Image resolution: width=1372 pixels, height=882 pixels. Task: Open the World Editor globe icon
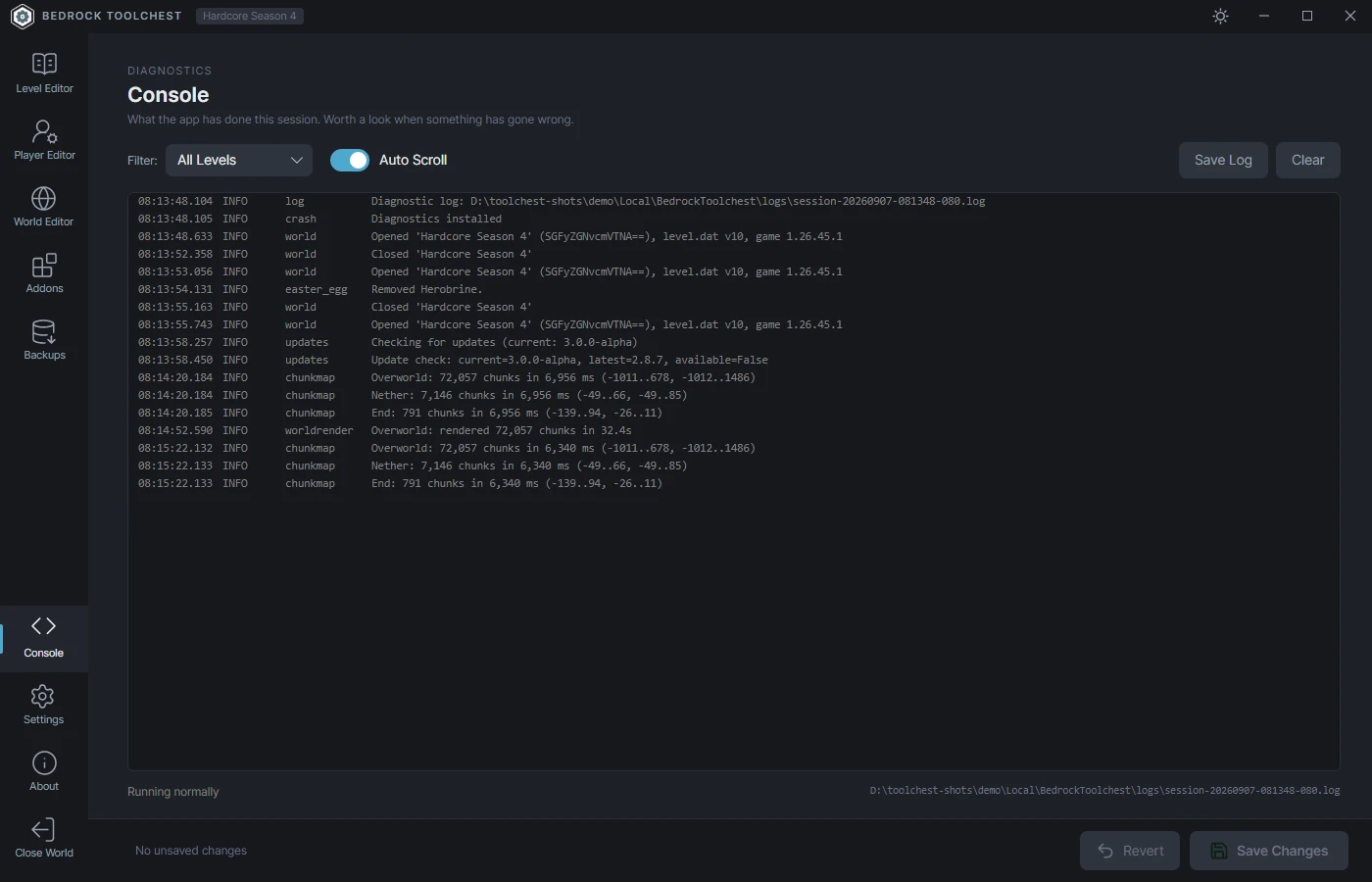(x=44, y=198)
